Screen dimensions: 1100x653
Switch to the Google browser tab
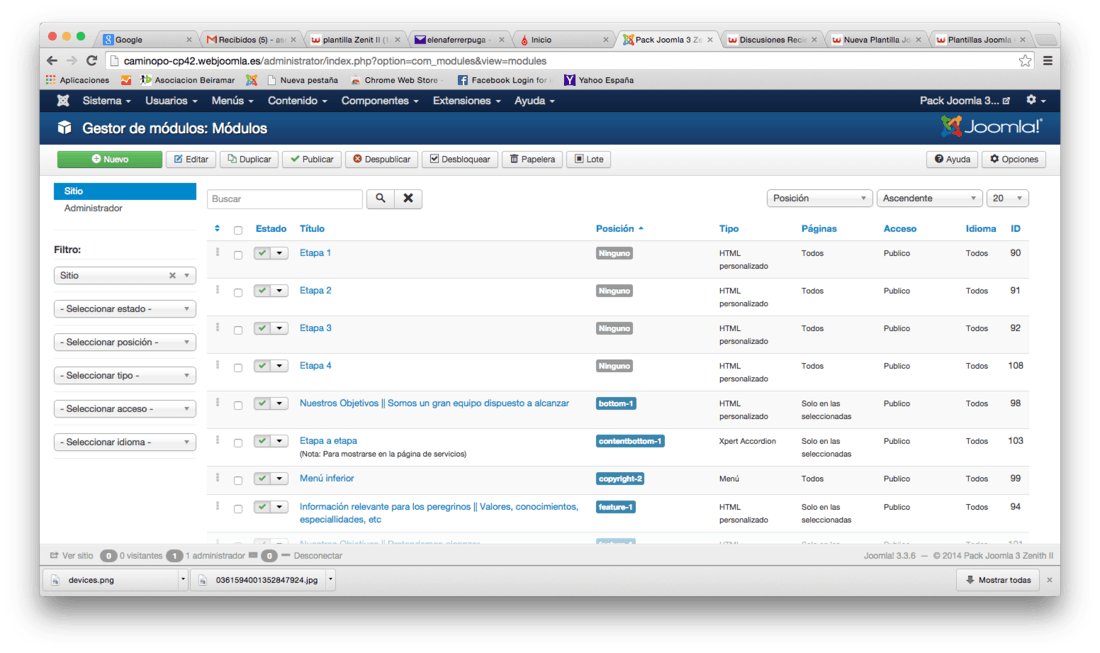146,39
